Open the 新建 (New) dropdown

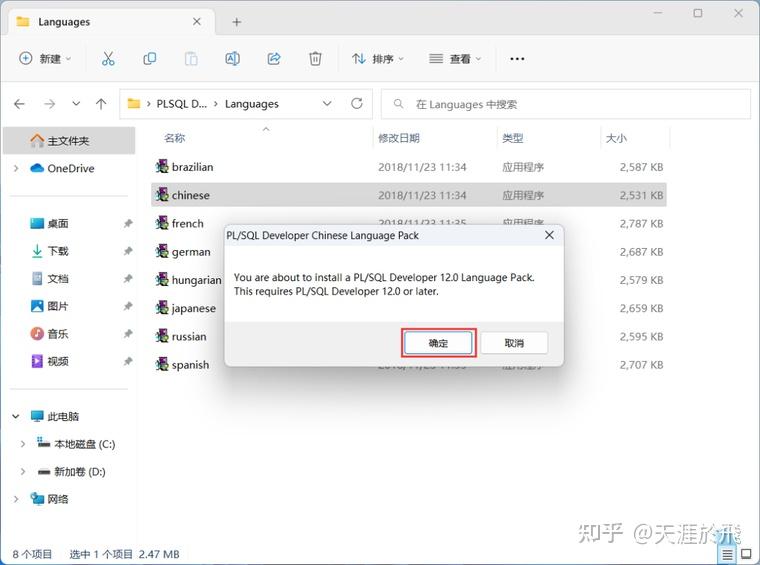coord(45,59)
